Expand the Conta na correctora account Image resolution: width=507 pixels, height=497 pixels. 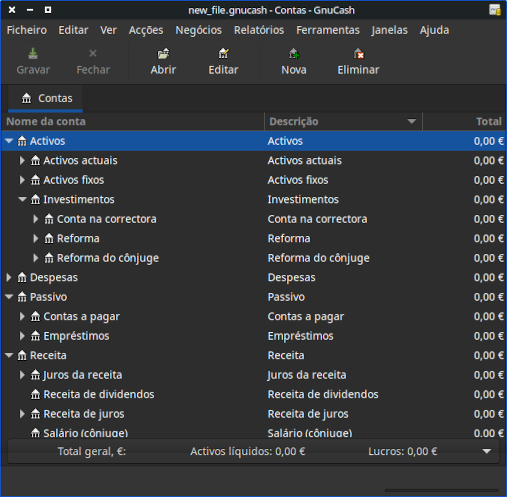[36, 219]
